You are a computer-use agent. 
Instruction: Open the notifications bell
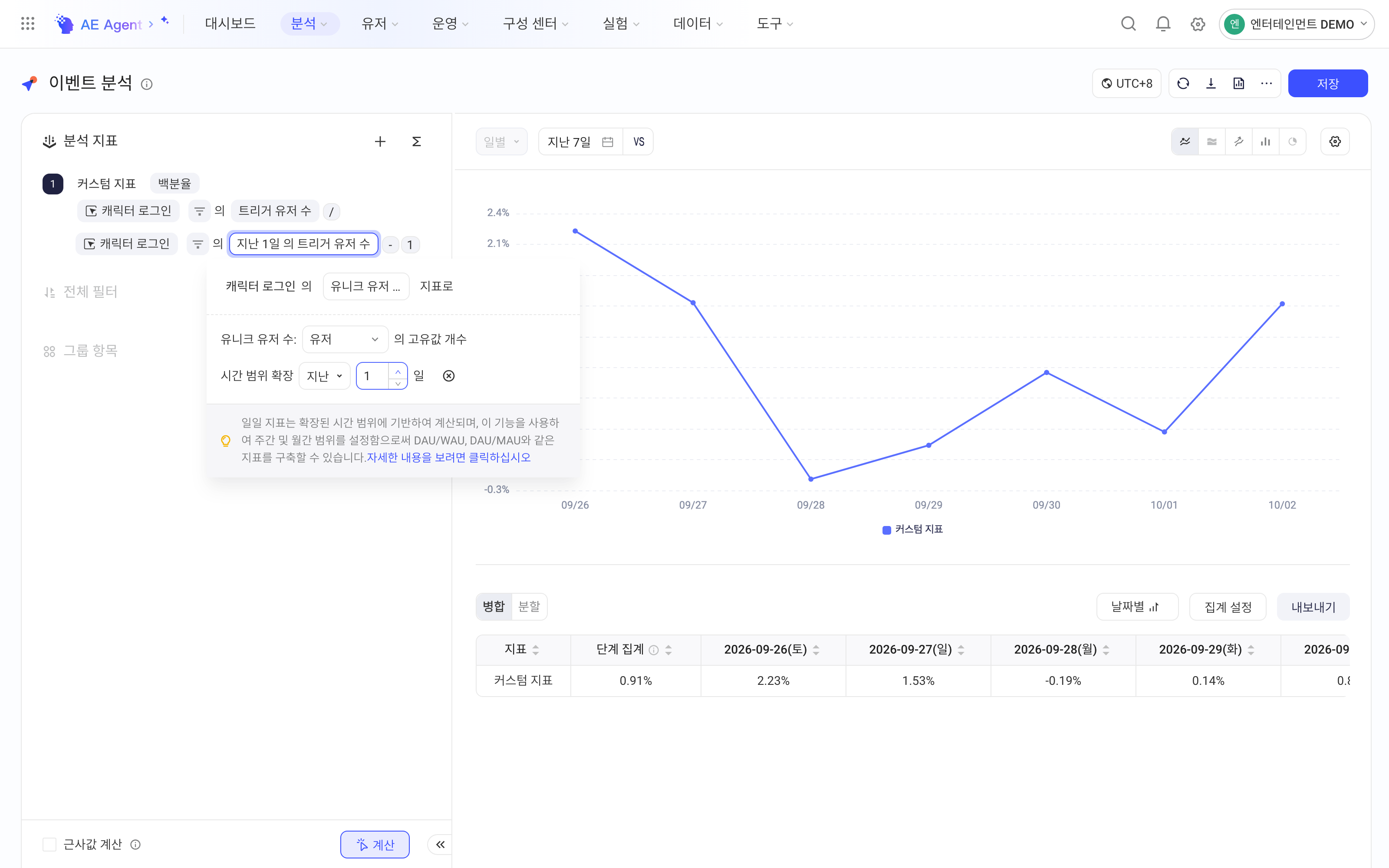[x=1163, y=23]
